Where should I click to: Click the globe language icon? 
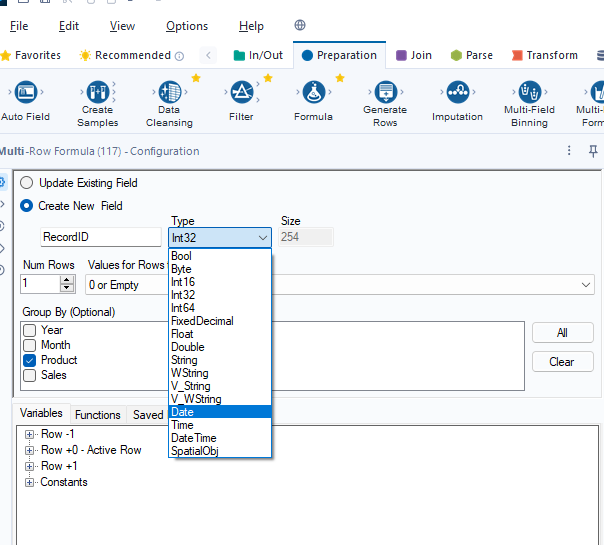click(300, 25)
